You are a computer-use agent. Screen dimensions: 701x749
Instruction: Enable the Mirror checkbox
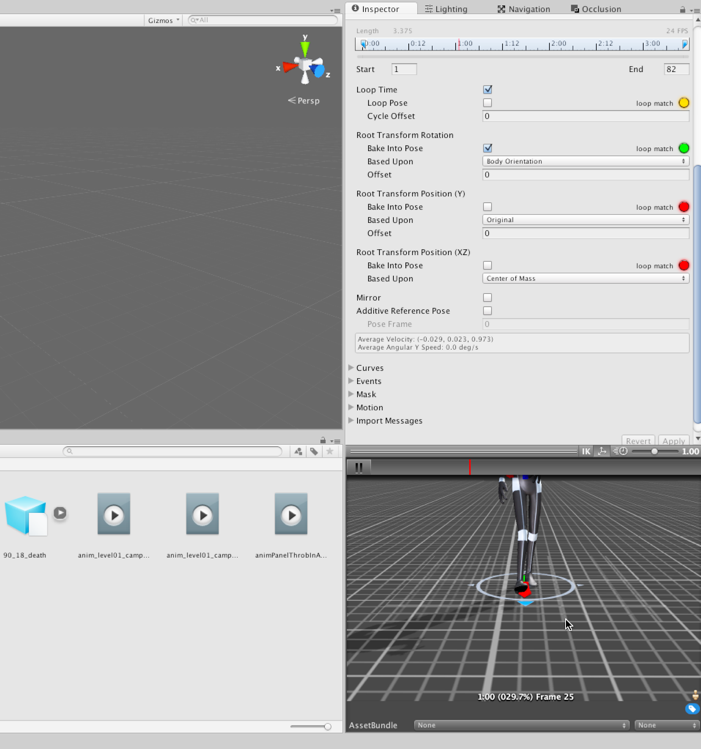point(487,298)
